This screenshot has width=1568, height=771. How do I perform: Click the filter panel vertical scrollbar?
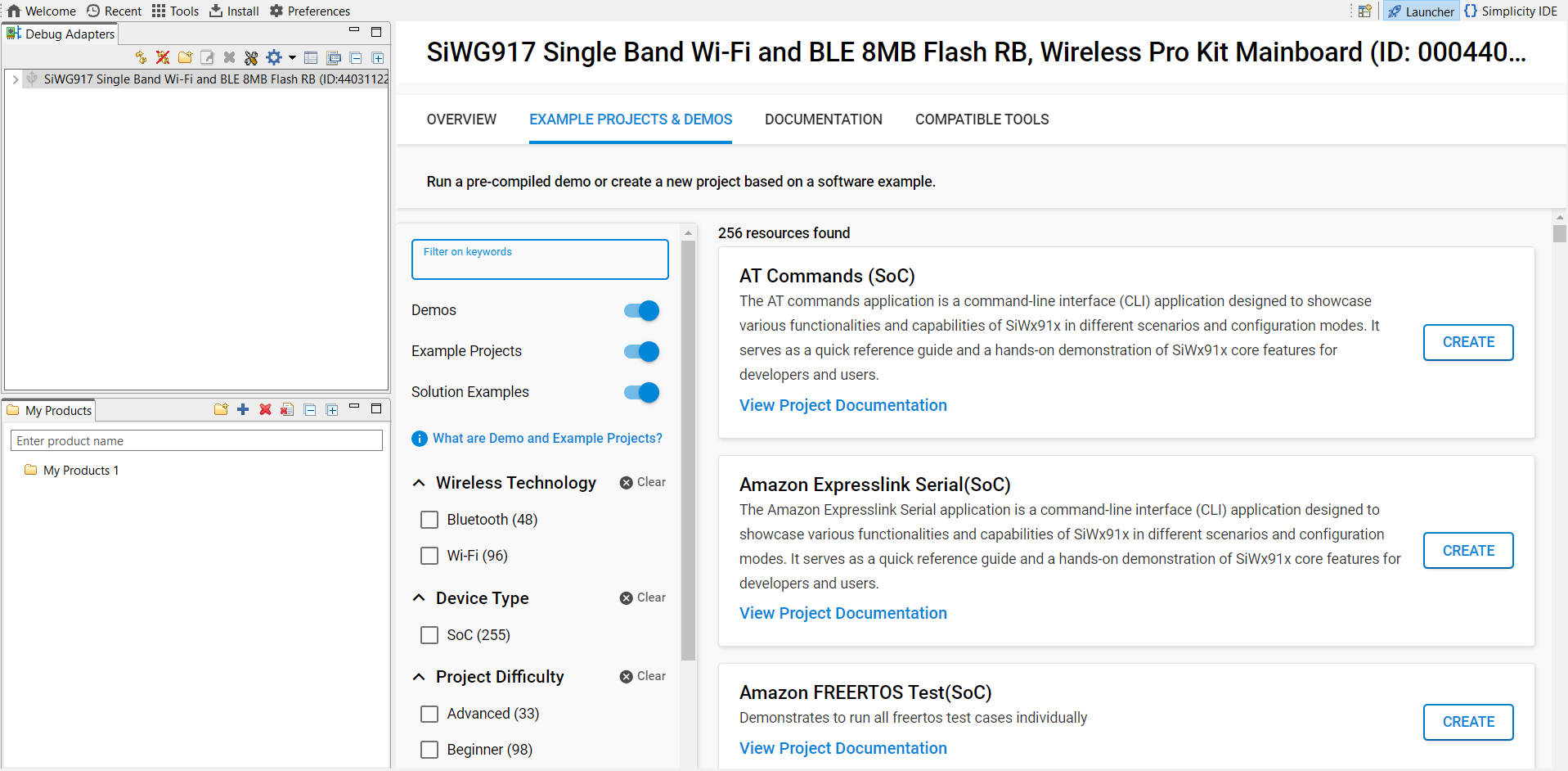(x=688, y=450)
